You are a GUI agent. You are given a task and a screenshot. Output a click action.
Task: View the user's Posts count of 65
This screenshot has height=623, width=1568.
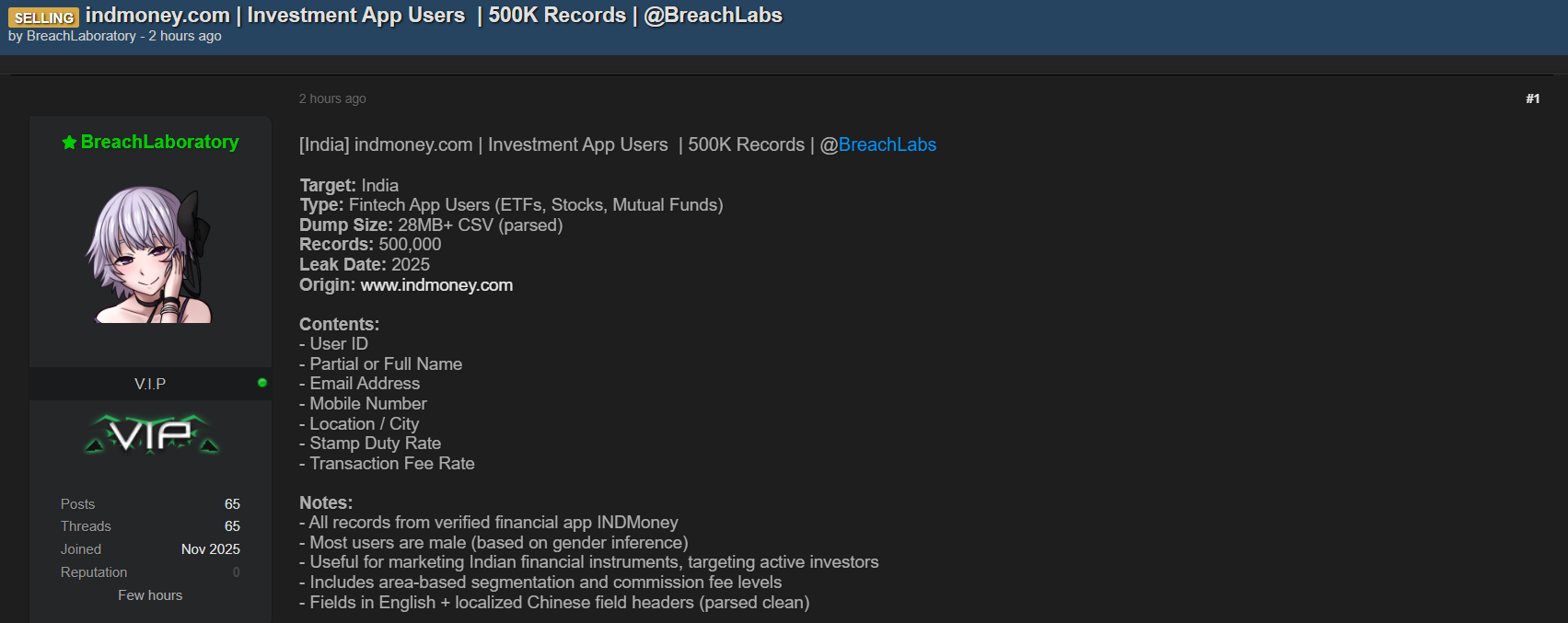pyautogui.click(x=232, y=504)
